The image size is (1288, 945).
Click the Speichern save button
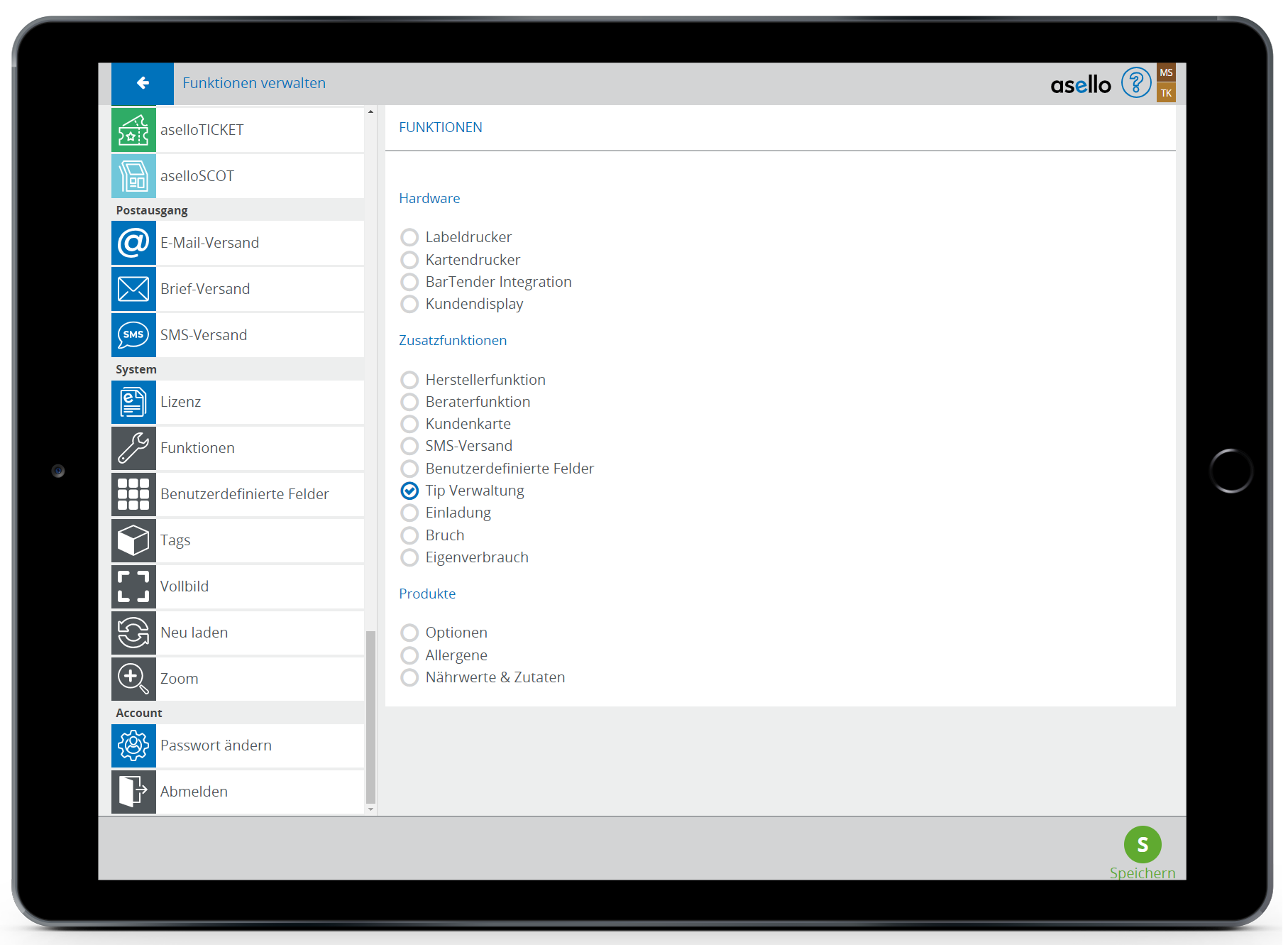coord(1142,845)
